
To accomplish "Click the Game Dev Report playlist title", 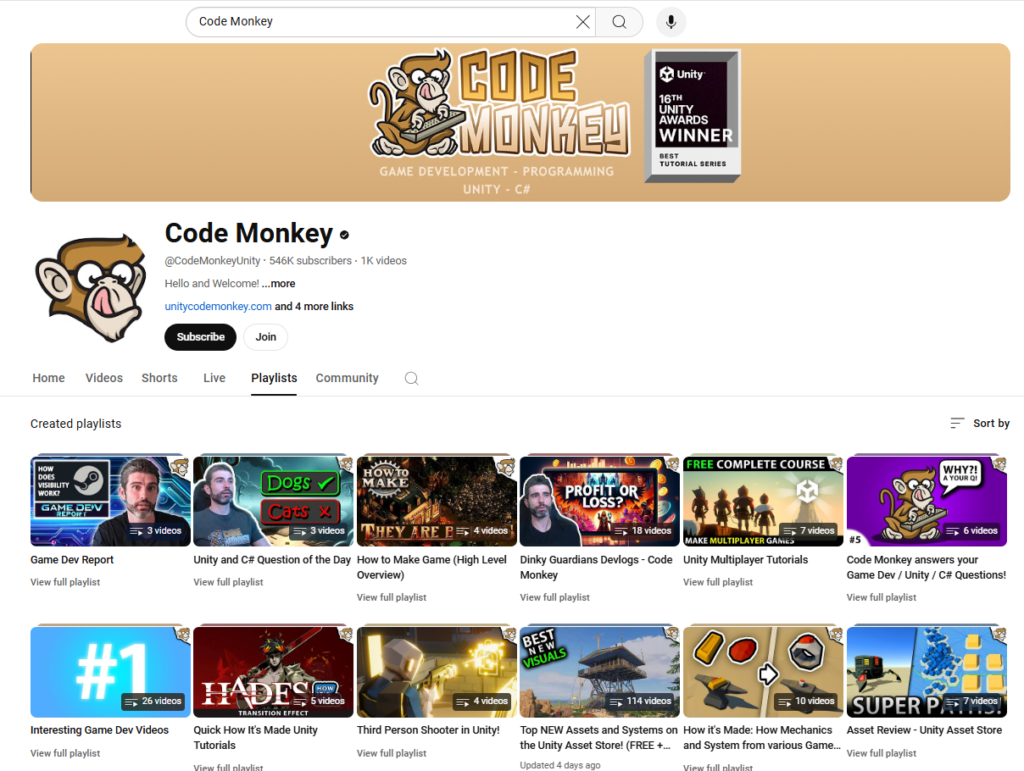I will [x=72, y=559].
